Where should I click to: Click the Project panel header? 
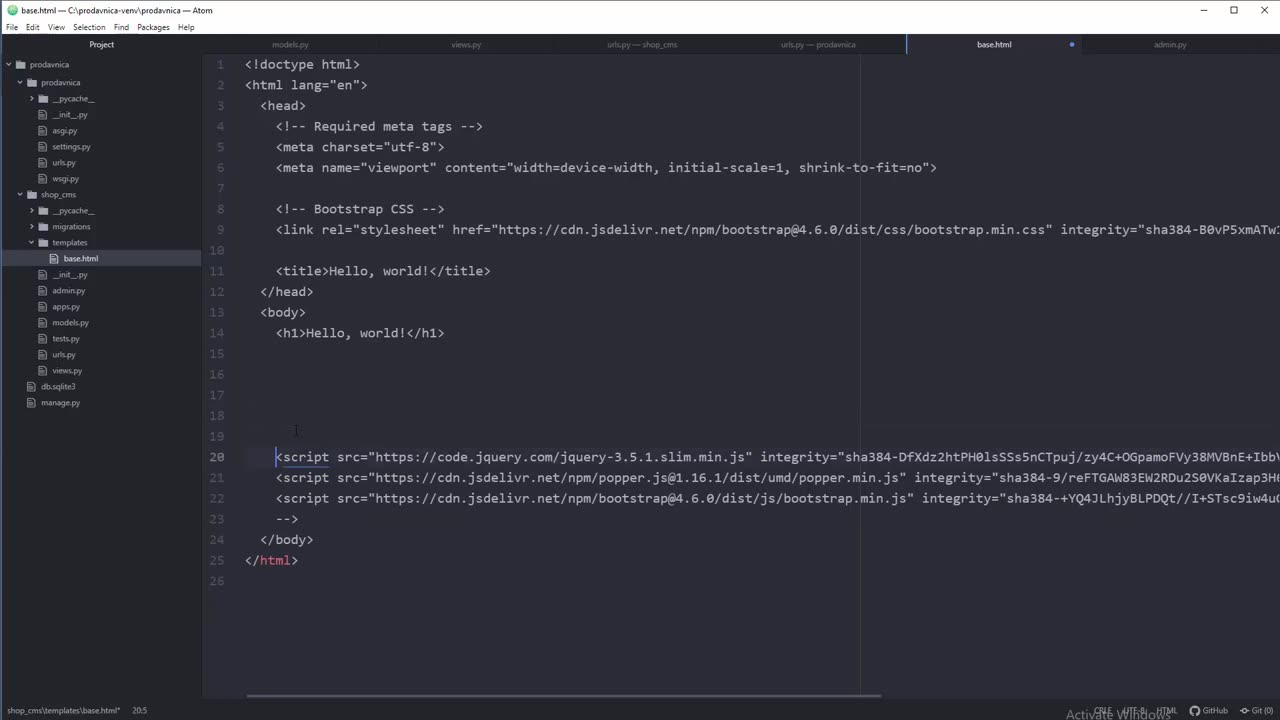101,45
